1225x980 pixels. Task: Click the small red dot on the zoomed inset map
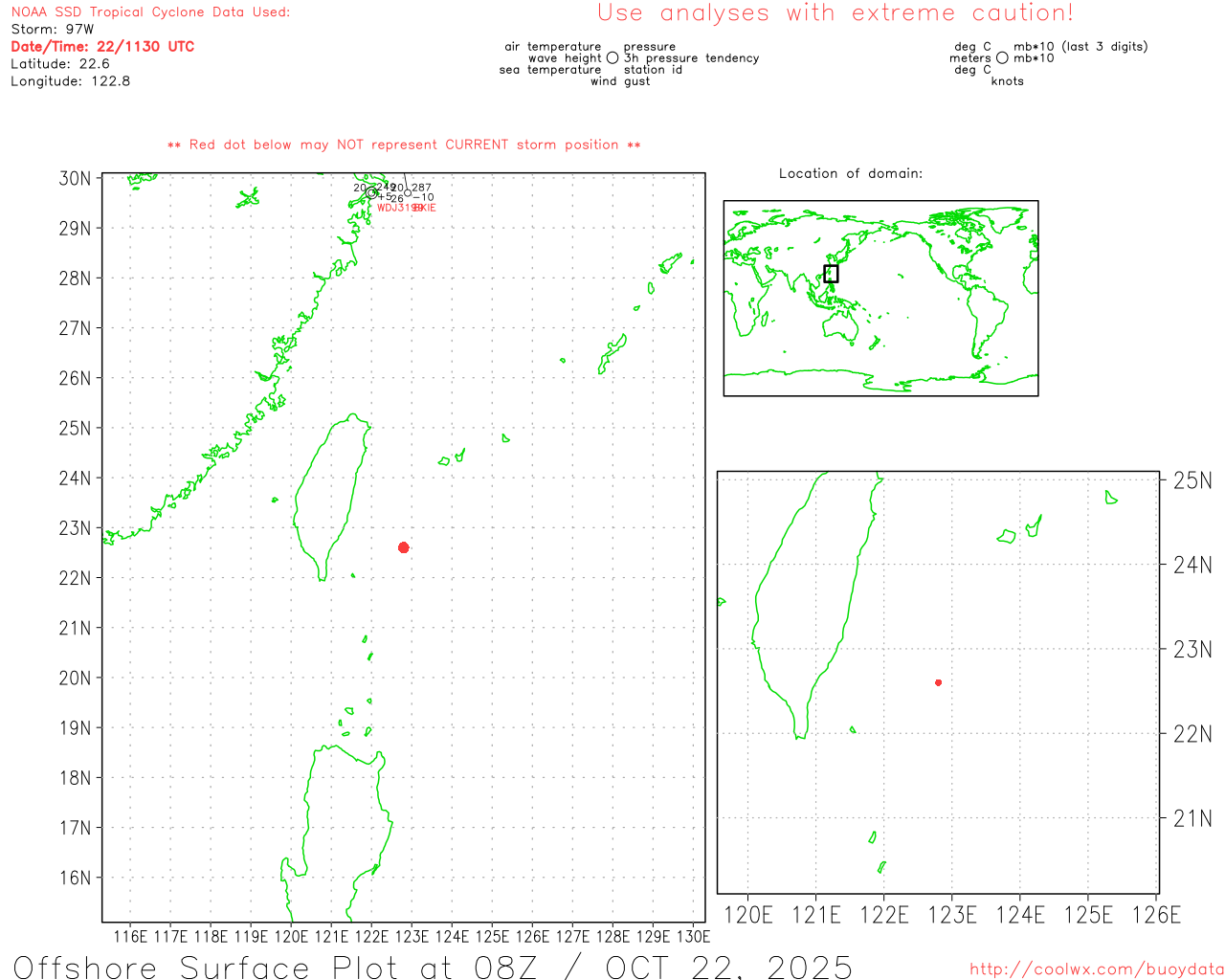[938, 682]
